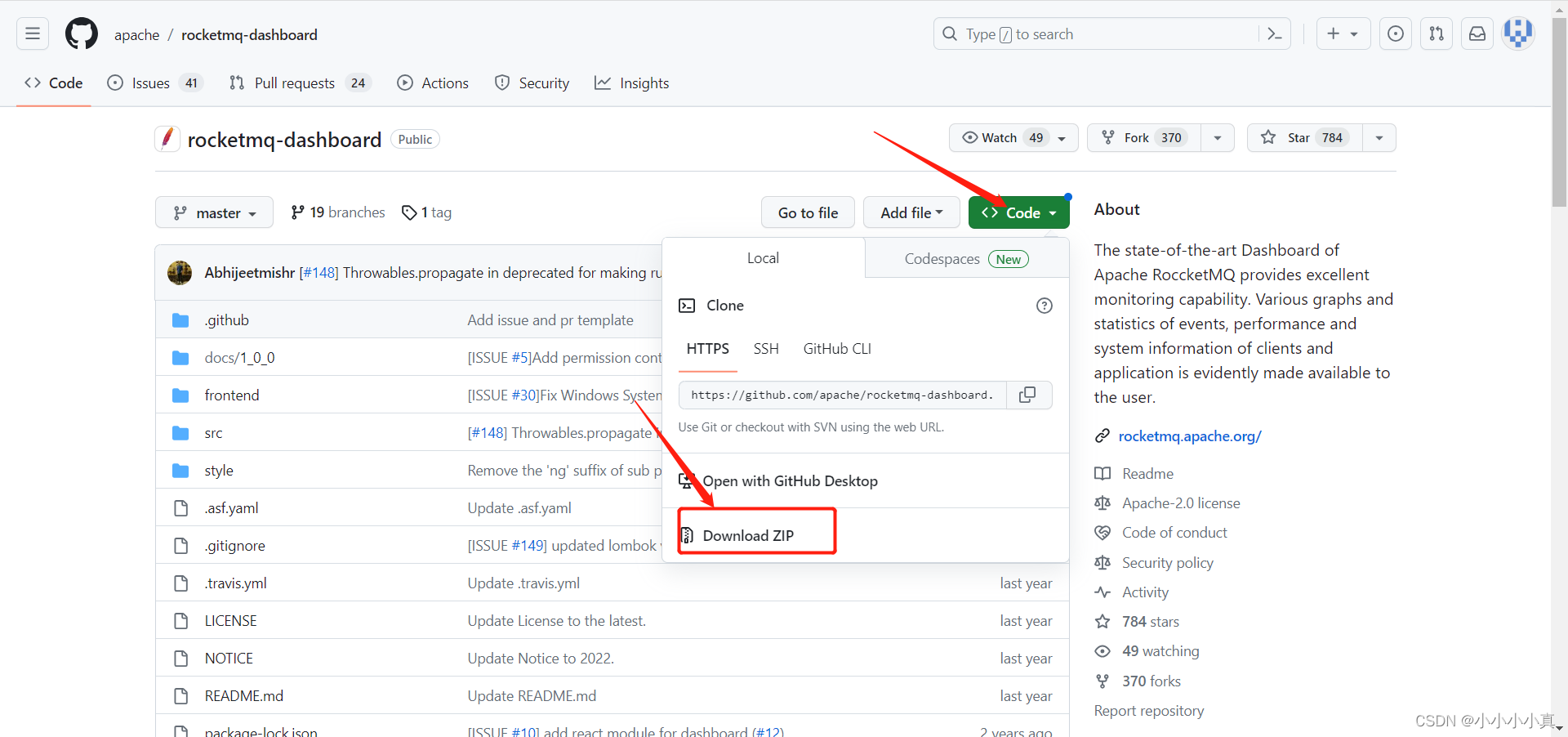This screenshot has height=737, width=1568.
Task: Select the SSH clone option
Action: [766, 349]
